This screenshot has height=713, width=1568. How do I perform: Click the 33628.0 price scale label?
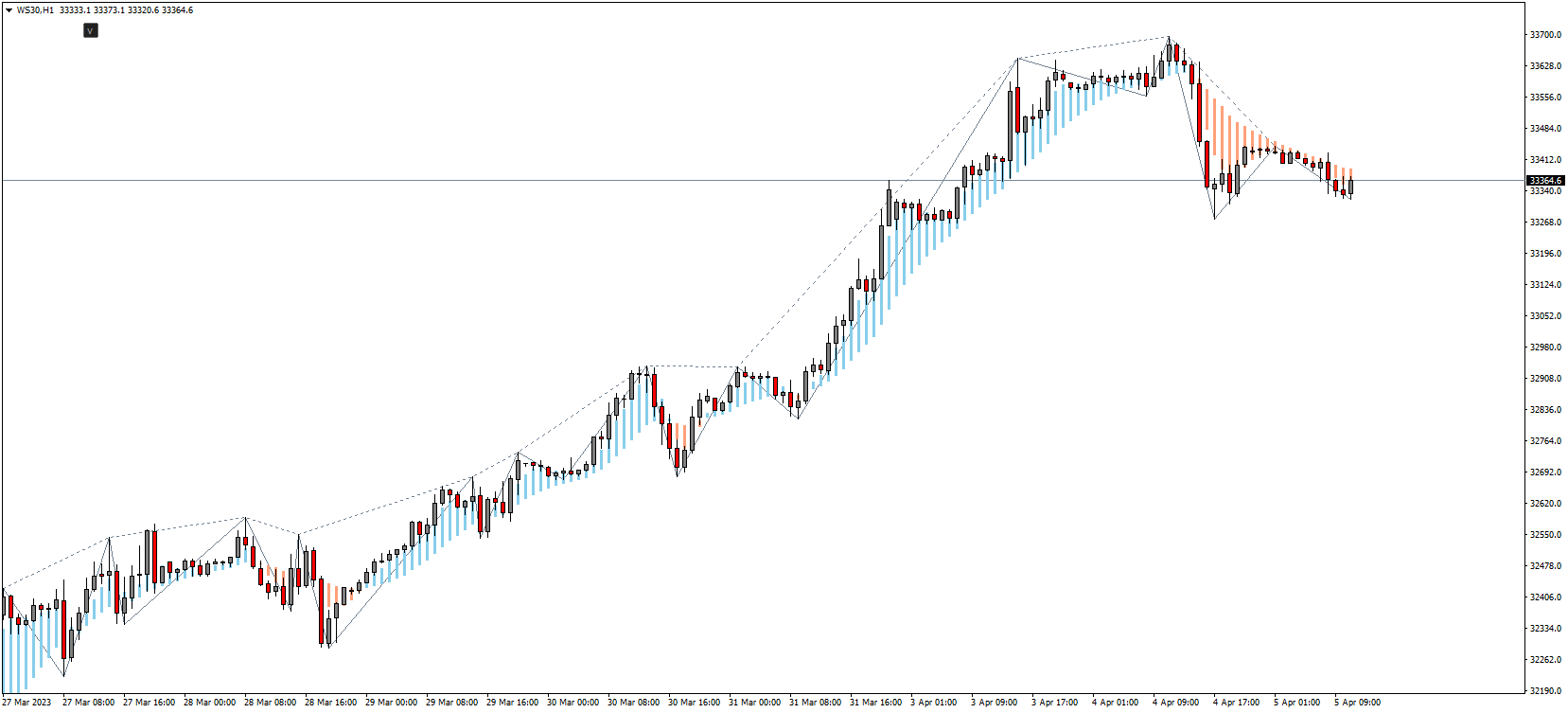point(1545,66)
